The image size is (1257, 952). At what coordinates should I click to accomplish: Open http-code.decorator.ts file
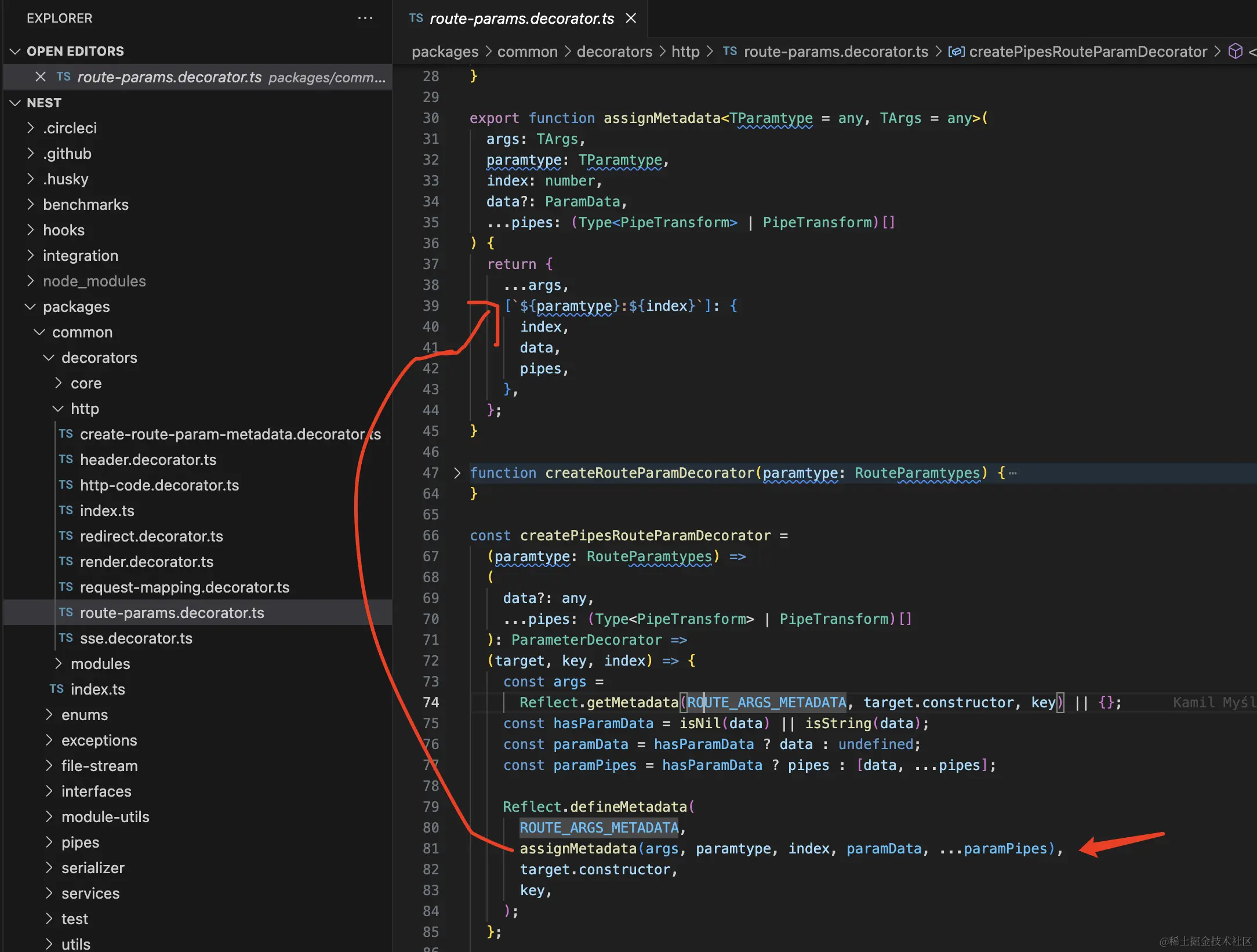tap(197, 485)
